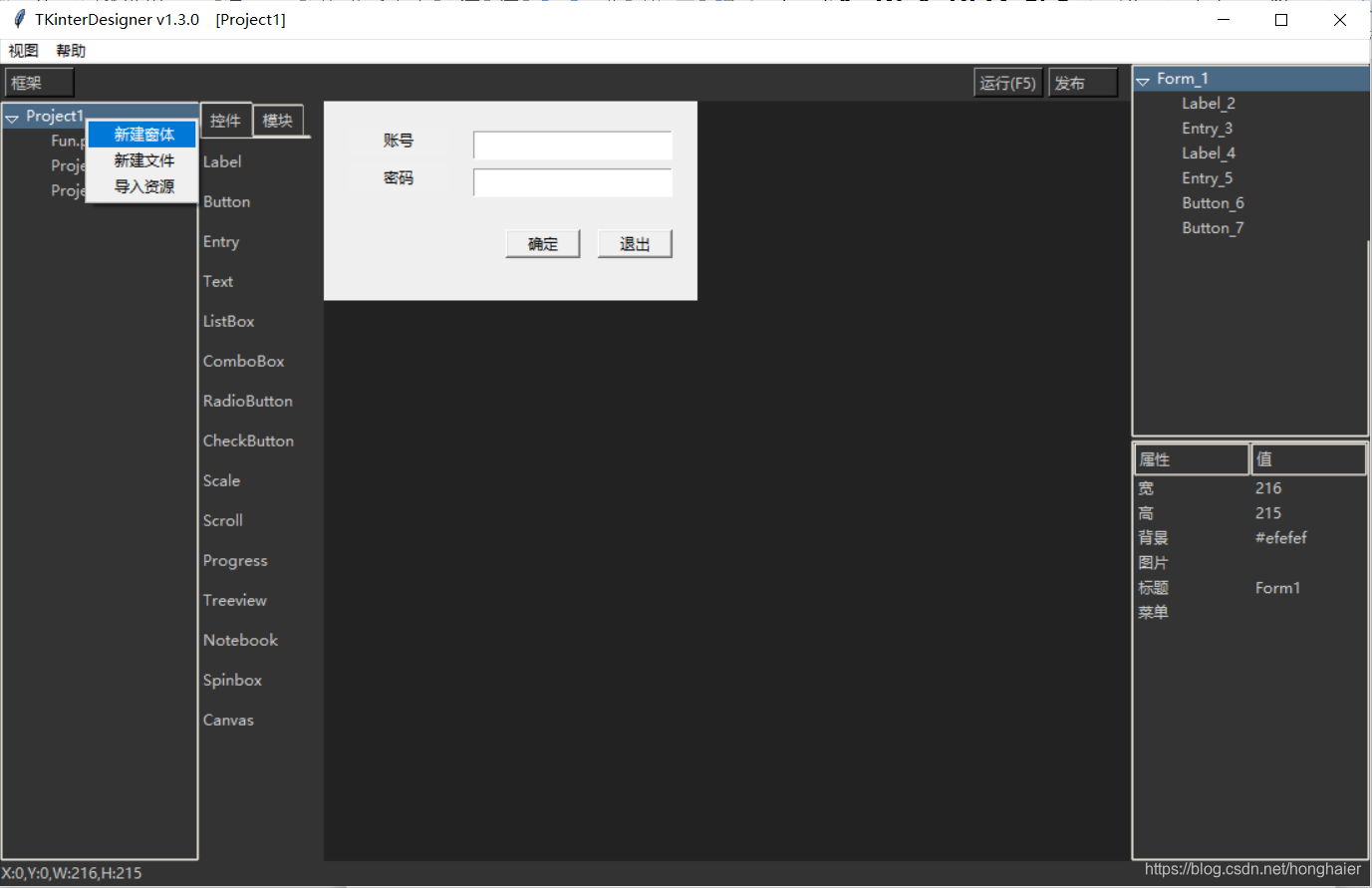Select the 宽 property name

coord(1146,488)
